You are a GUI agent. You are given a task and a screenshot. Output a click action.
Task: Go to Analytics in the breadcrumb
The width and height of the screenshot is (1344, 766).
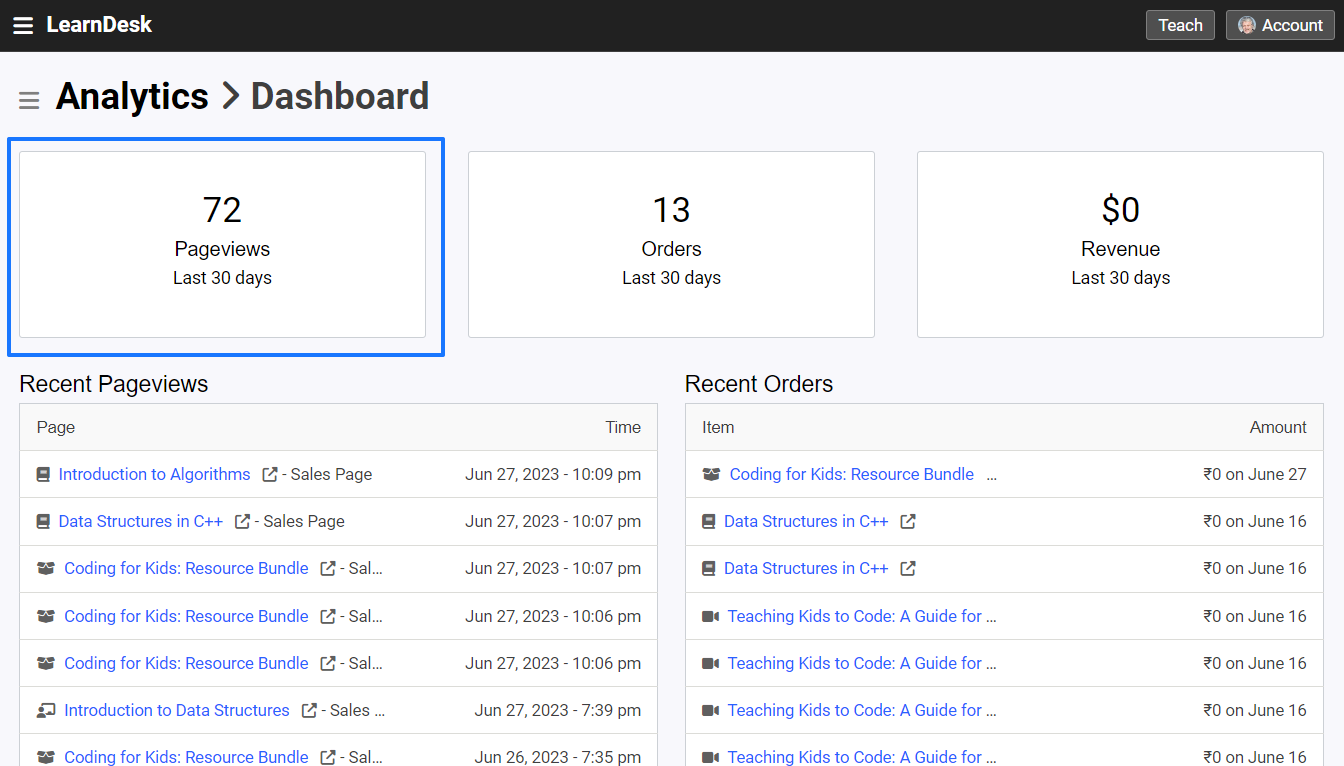click(x=132, y=96)
